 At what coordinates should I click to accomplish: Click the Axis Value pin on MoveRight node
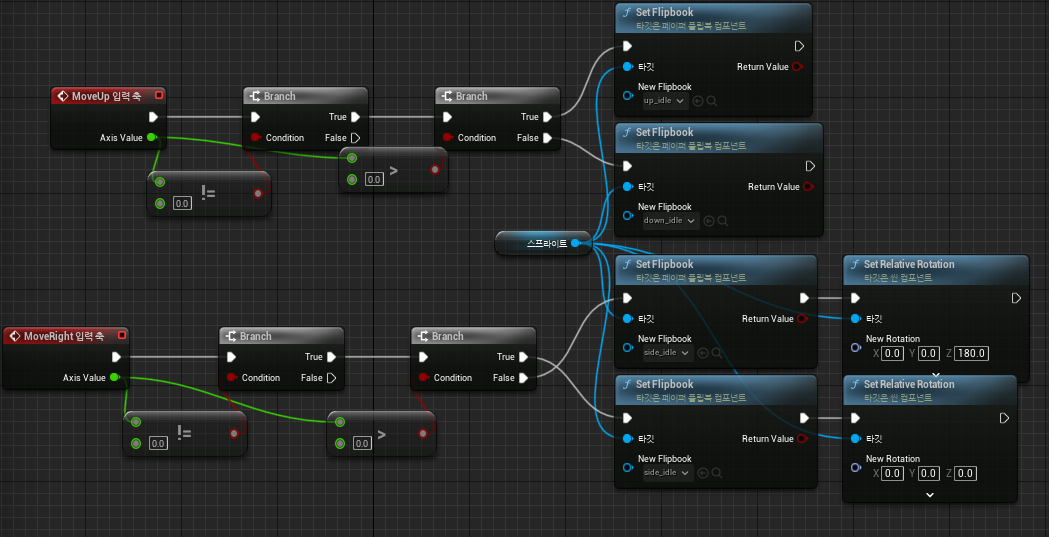click(x=114, y=378)
